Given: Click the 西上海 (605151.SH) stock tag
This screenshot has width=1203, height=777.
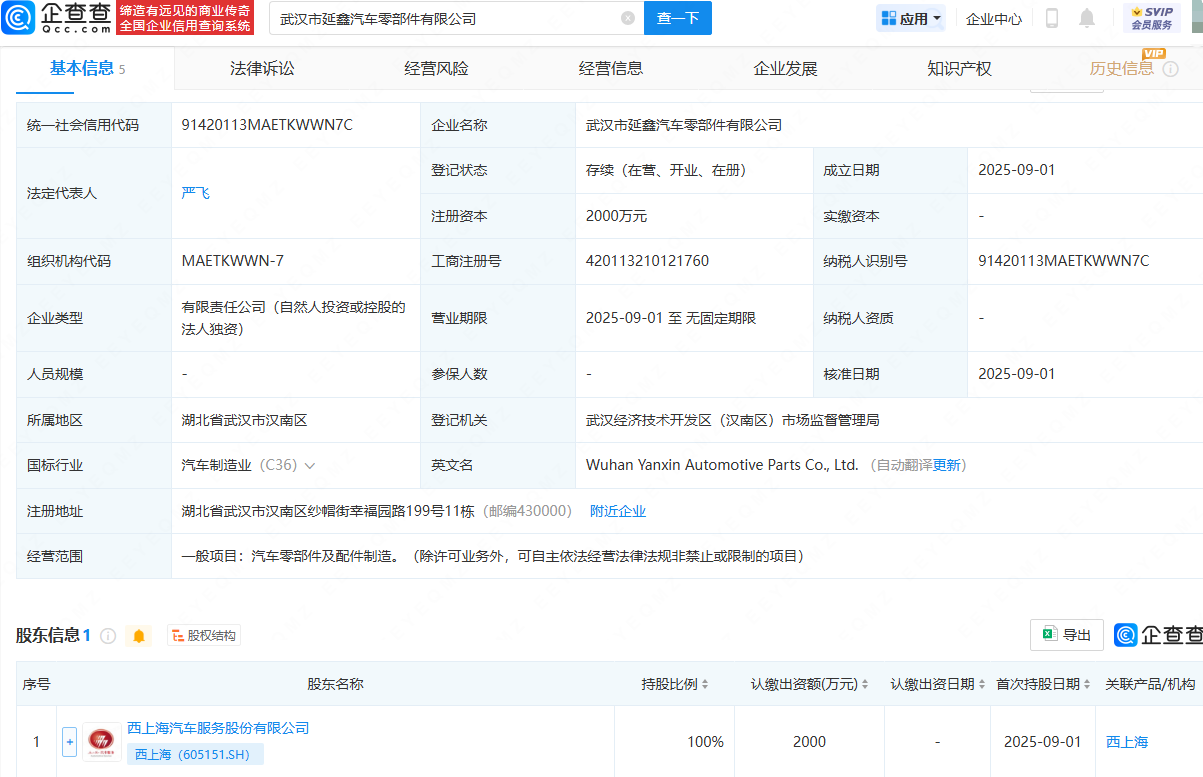Looking at the screenshot, I should click(195, 754).
